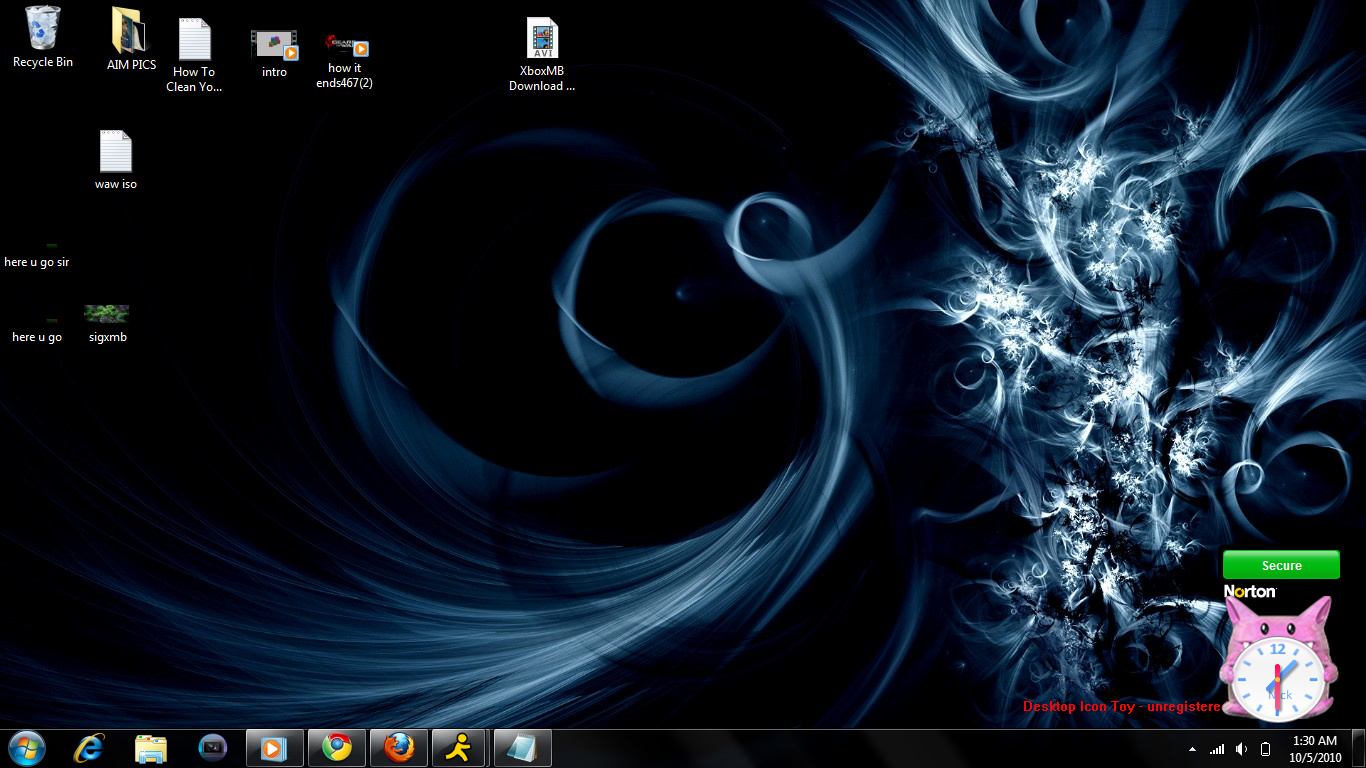Click the Windows Start orb
The height and width of the screenshot is (768, 1366).
pos(27,748)
